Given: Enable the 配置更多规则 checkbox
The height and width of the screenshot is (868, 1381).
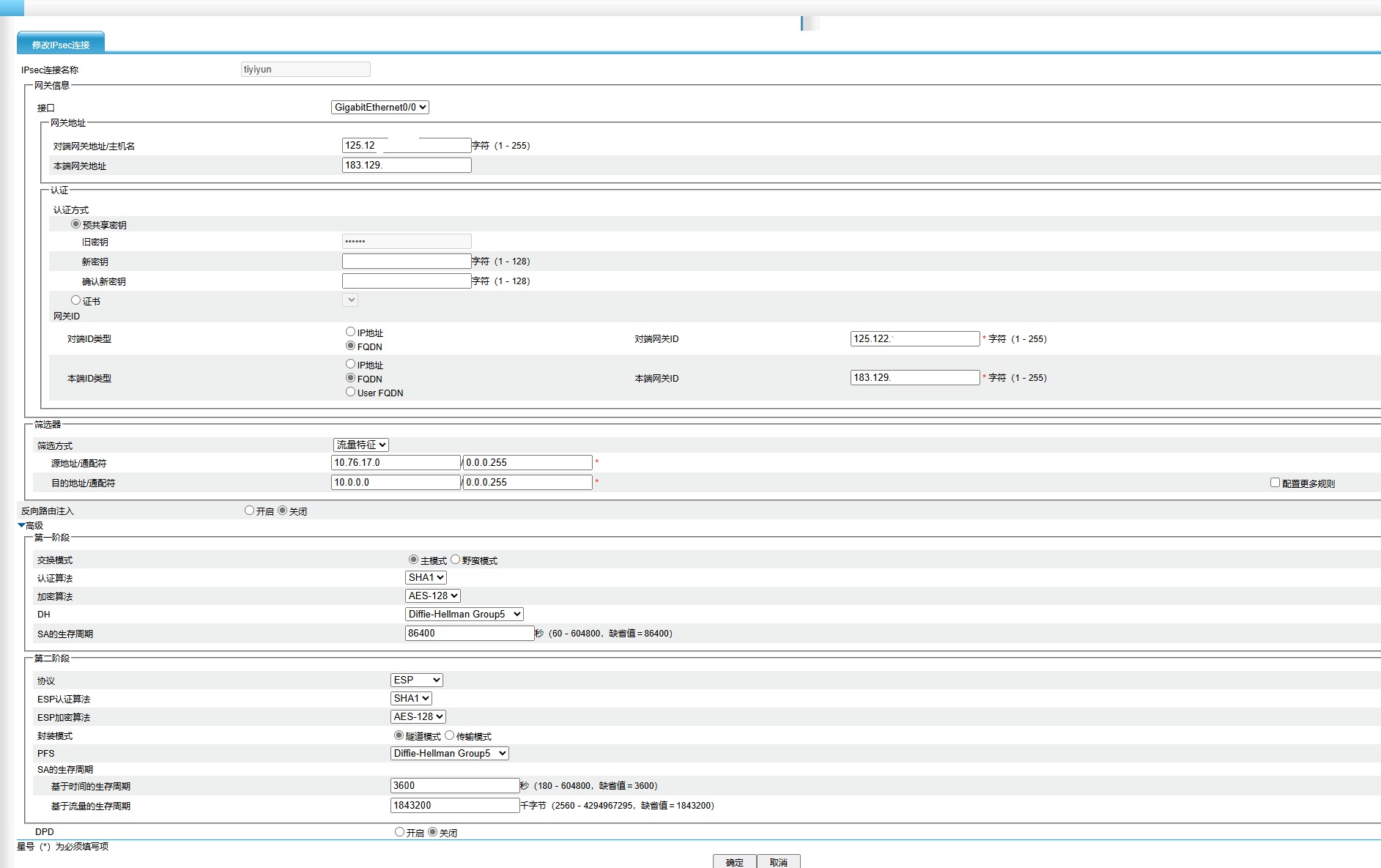Looking at the screenshot, I should pos(1275,483).
